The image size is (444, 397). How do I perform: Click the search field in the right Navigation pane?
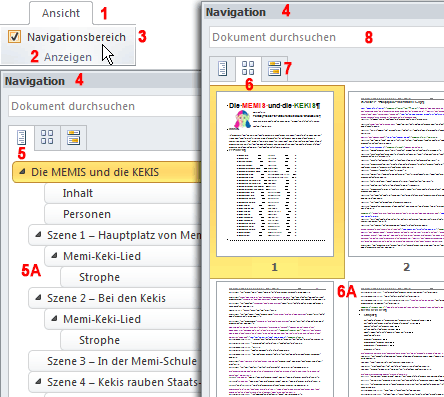(x=327, y=37)
